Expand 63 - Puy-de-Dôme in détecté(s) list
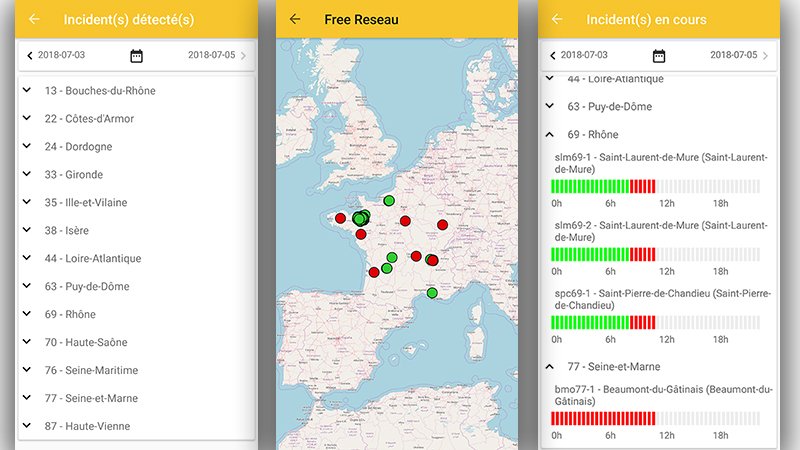800x450 pixels. [x=137, y=286]
